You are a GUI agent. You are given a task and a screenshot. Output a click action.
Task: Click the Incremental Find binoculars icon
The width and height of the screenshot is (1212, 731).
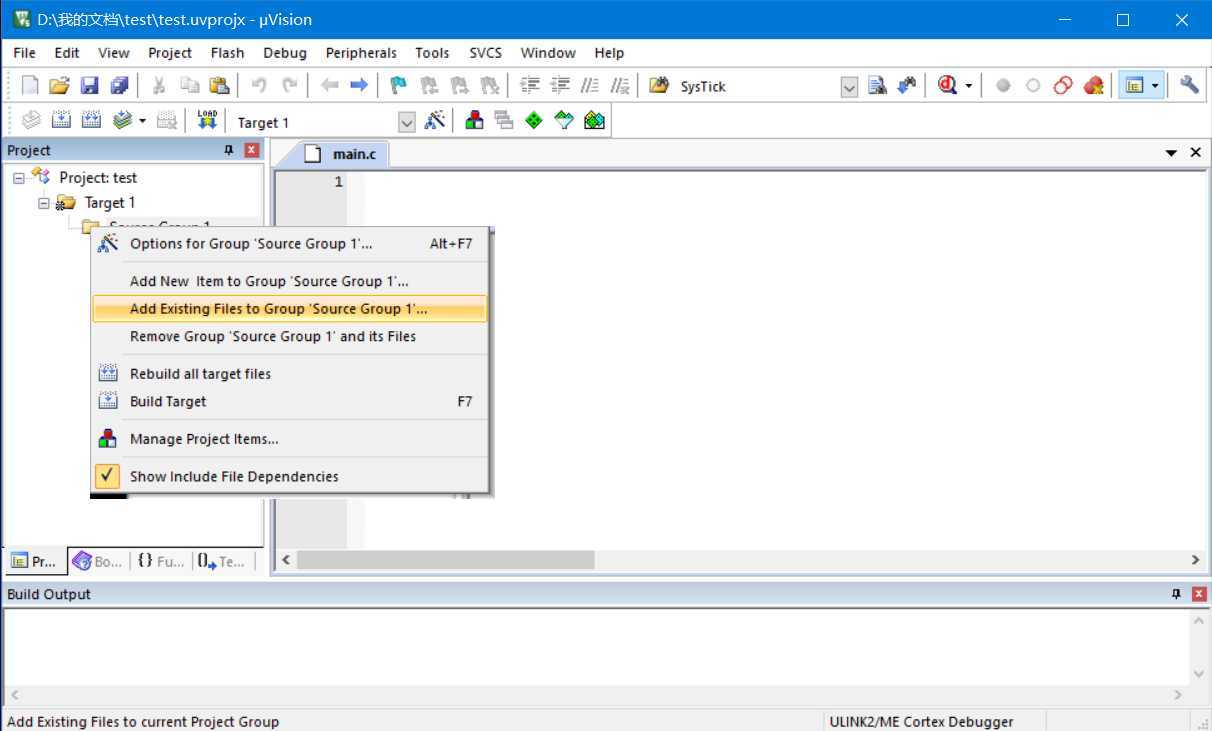[907, 86]
